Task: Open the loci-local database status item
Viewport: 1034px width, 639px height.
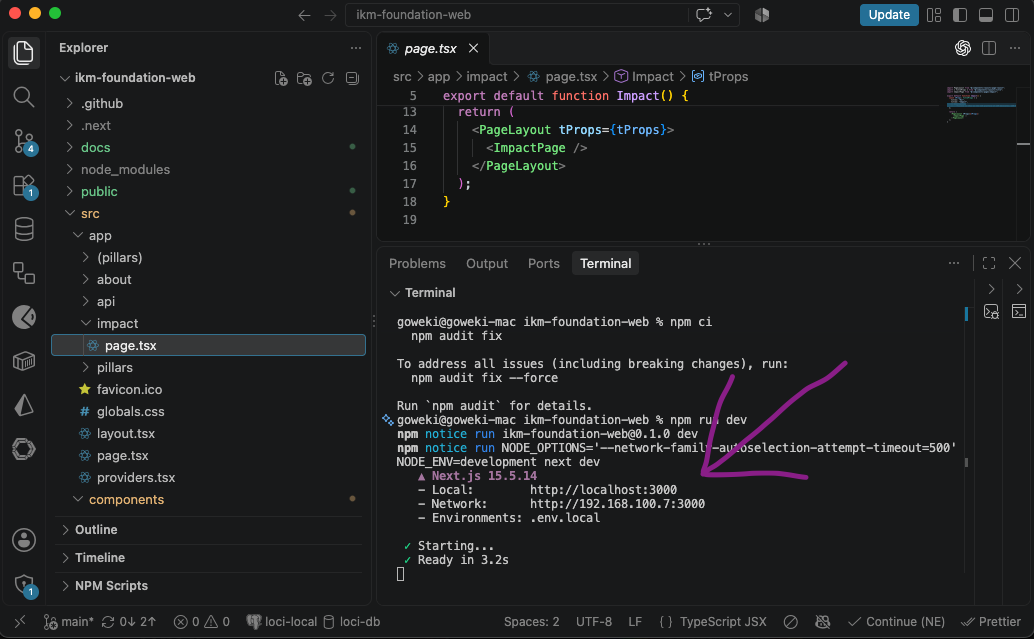Action: click(282, 622)
